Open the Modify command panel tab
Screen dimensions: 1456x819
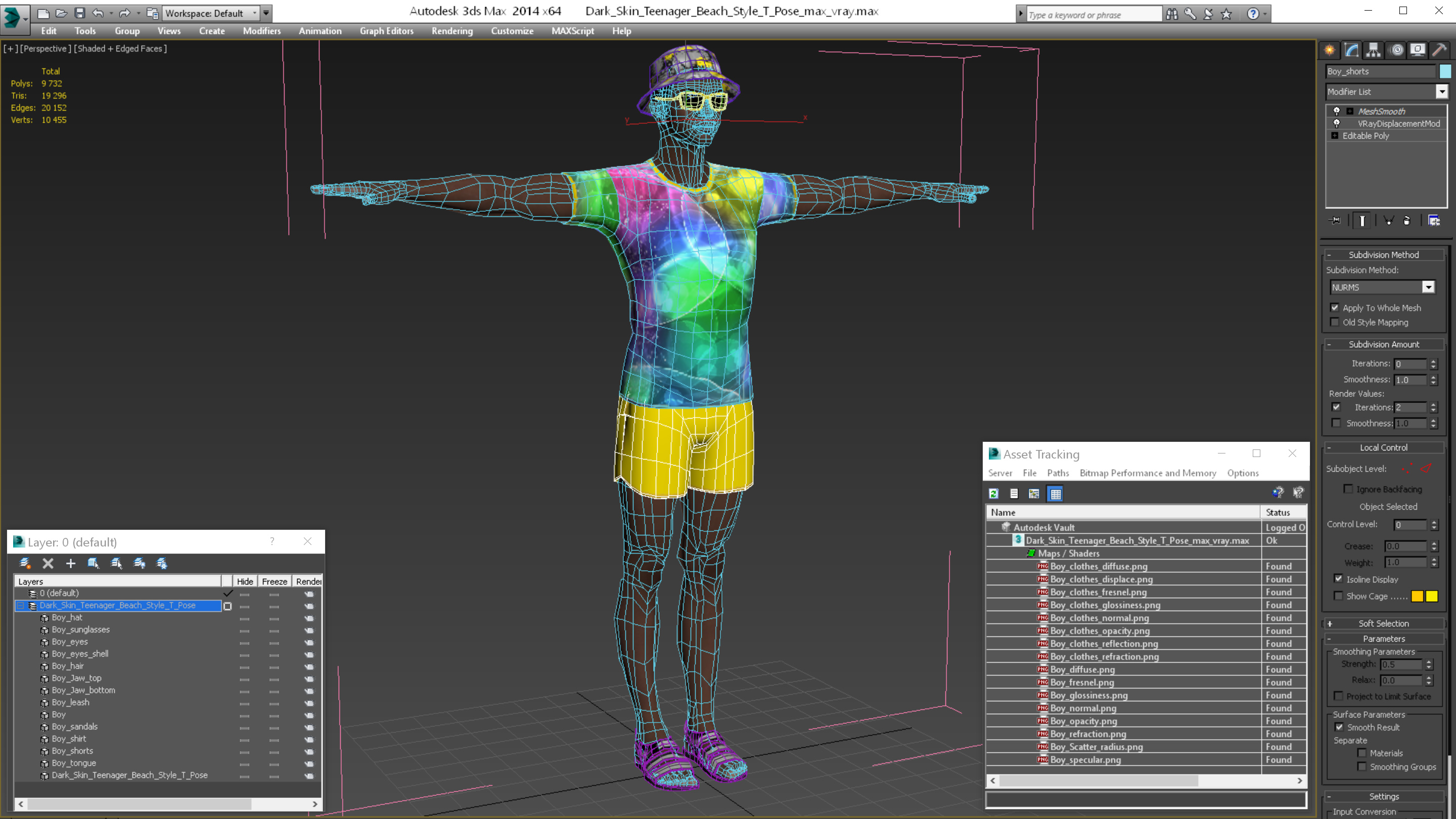point(1351,51)
